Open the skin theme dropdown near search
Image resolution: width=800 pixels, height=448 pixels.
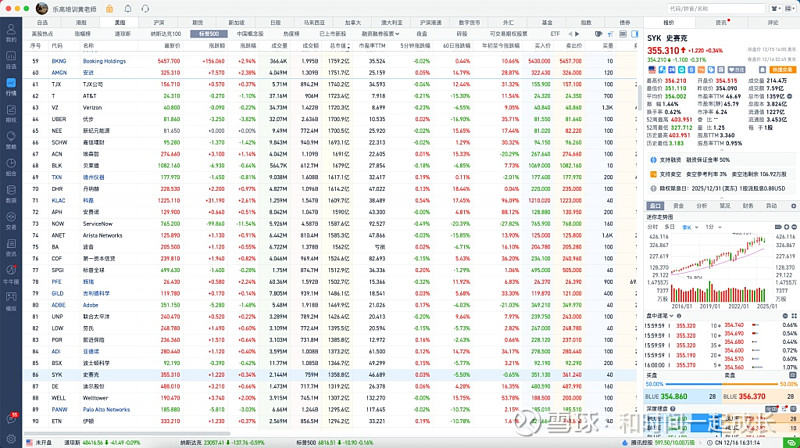[776, 9]
